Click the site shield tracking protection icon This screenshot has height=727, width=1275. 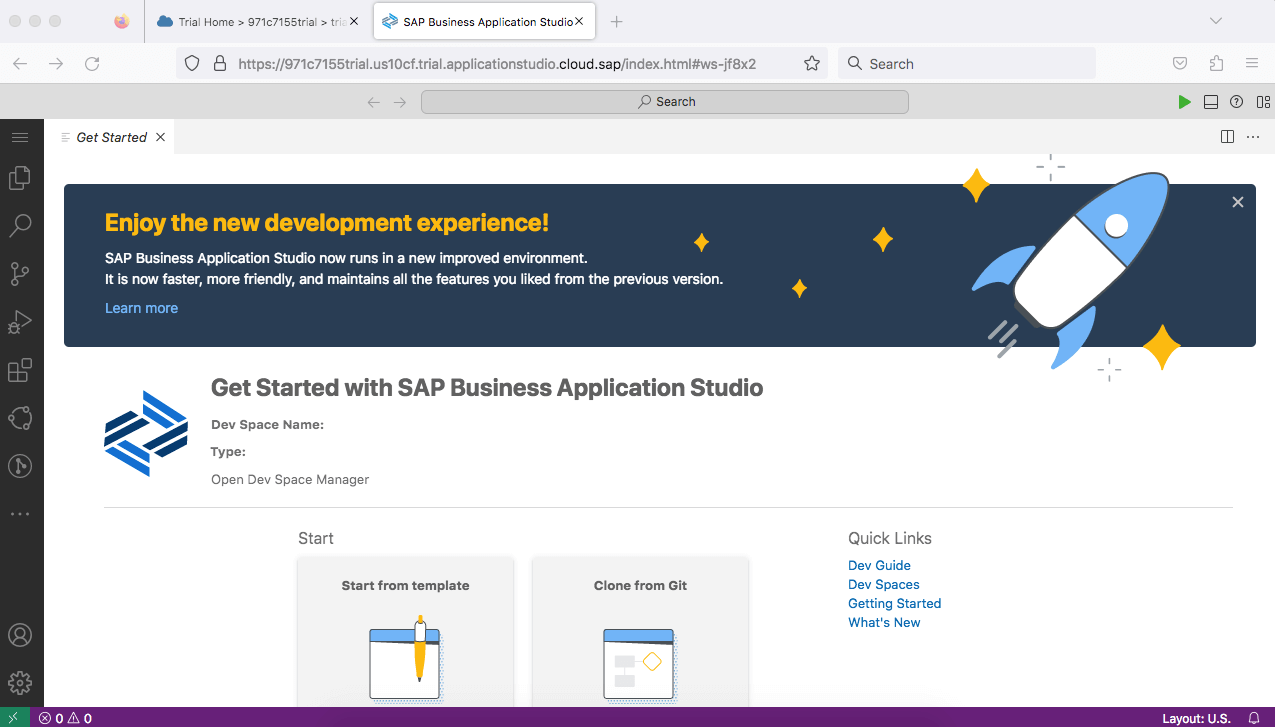(194, 63)
